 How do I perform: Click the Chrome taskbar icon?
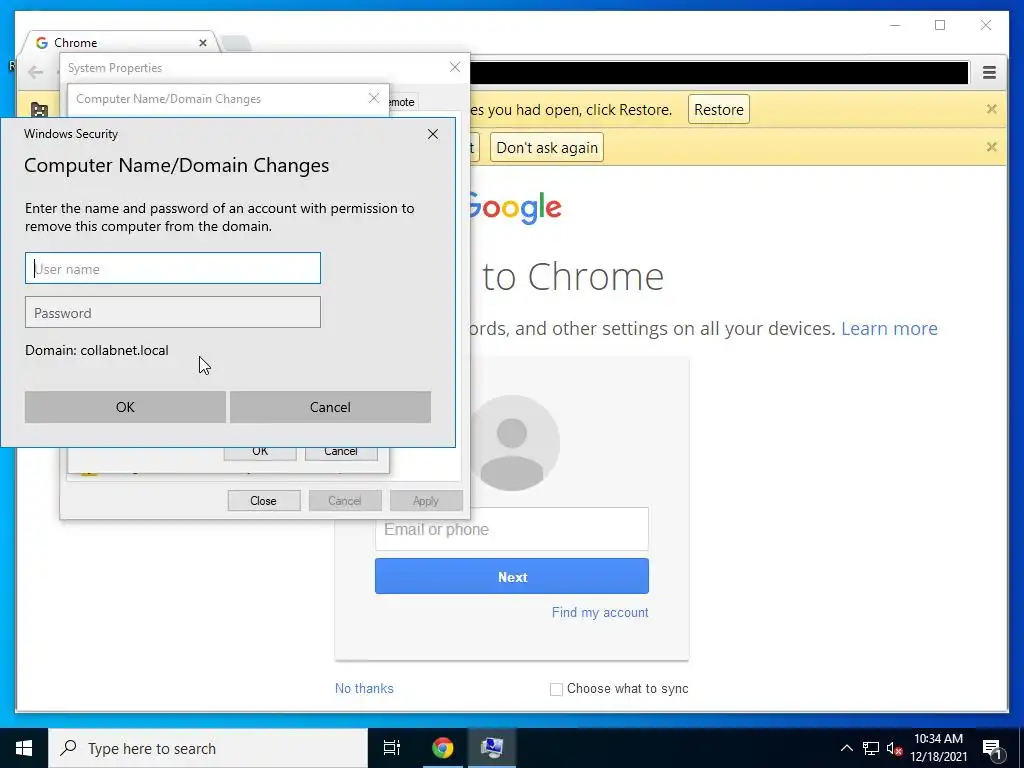(x=442, y=748)
